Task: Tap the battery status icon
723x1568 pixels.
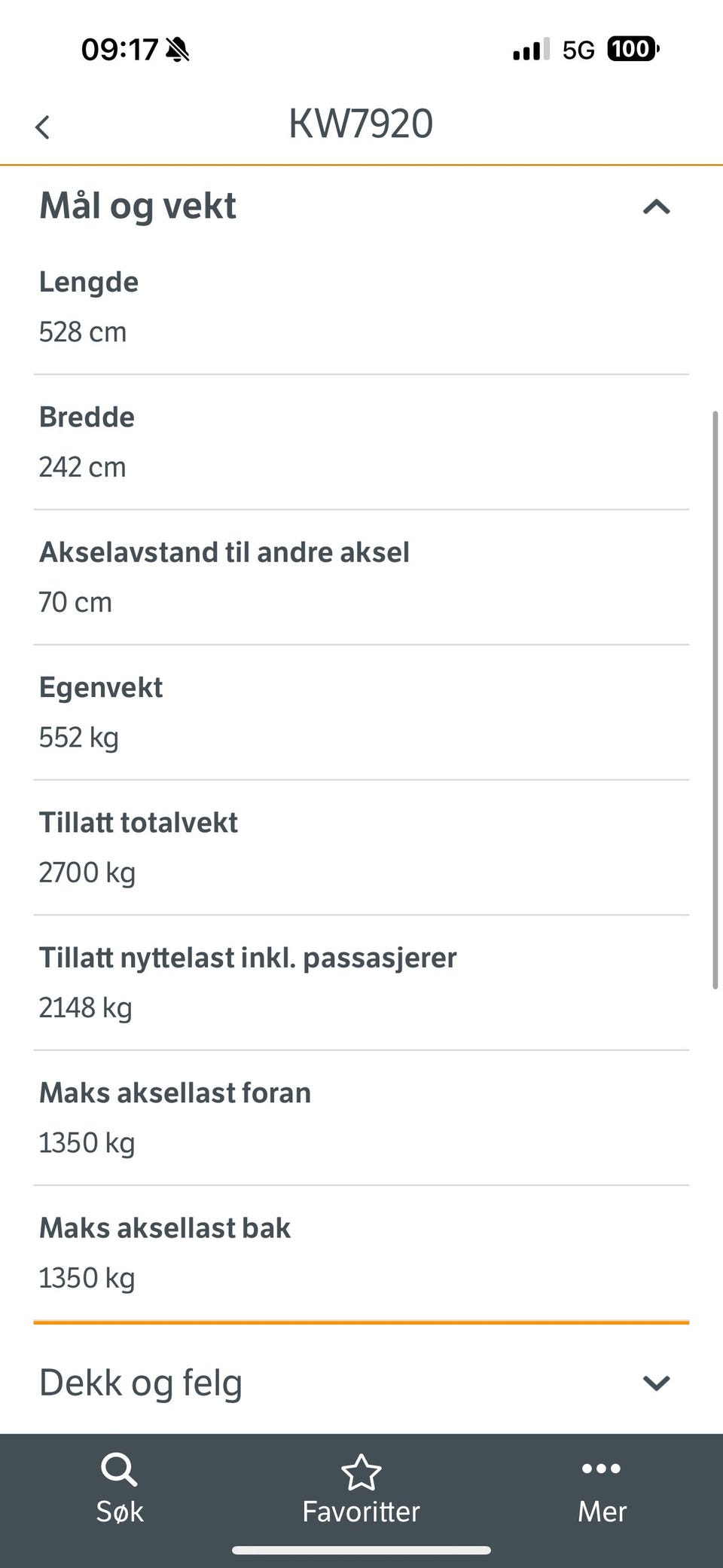Action: coord(633,49)
